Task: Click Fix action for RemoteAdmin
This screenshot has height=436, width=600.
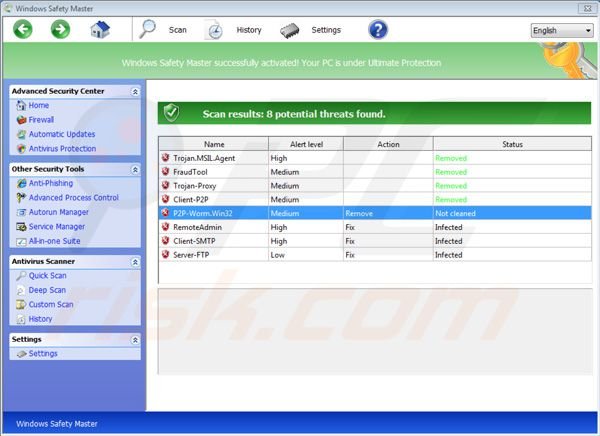Action: point(350,227)
